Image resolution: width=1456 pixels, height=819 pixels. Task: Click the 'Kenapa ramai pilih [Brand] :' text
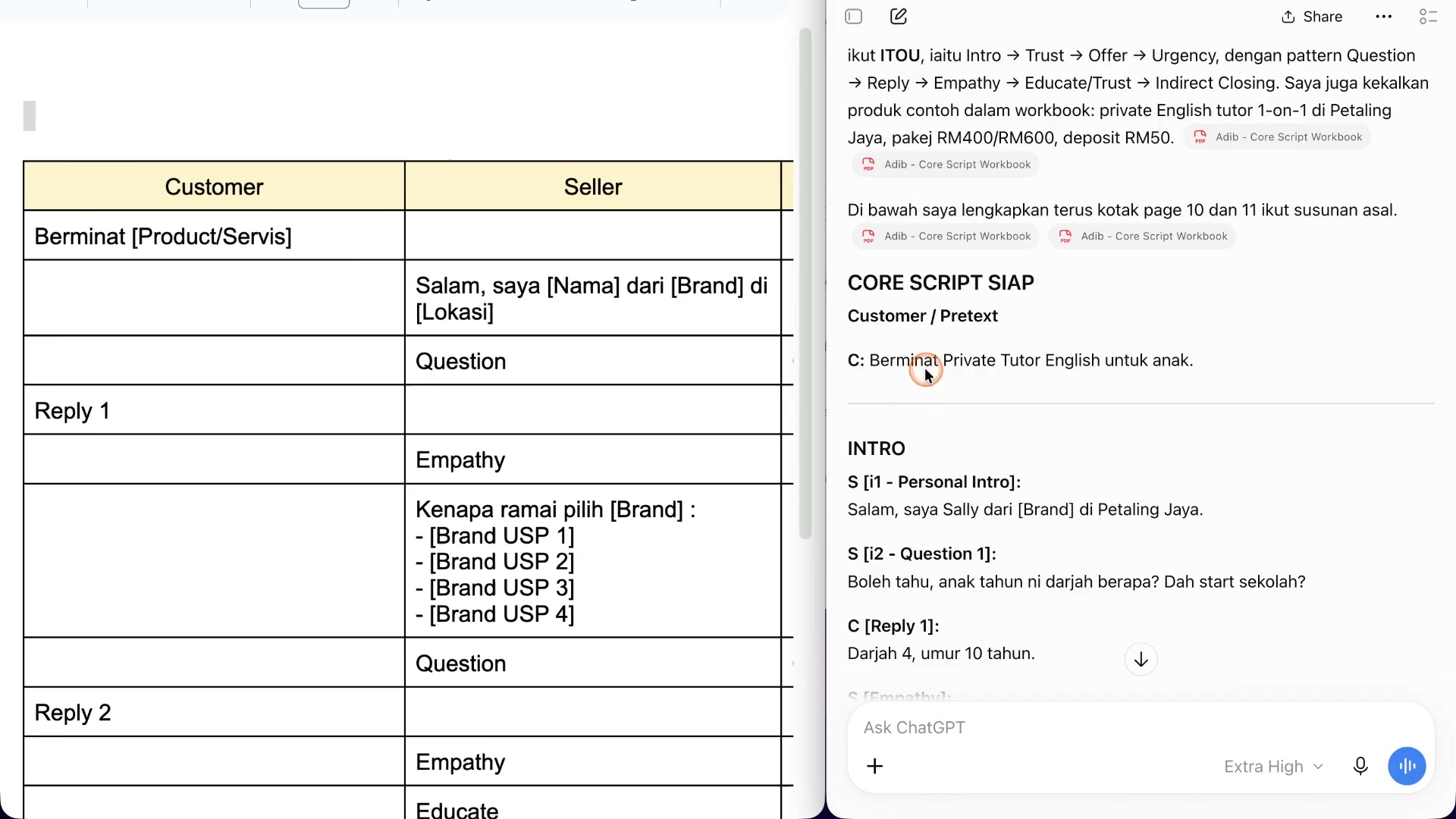pos(555,510)
